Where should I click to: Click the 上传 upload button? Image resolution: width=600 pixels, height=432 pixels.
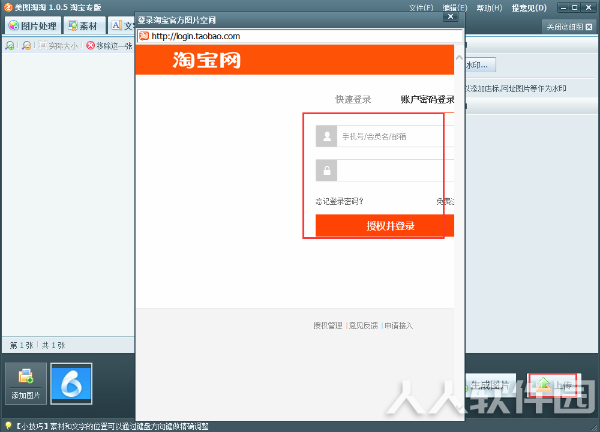point(553,385)
